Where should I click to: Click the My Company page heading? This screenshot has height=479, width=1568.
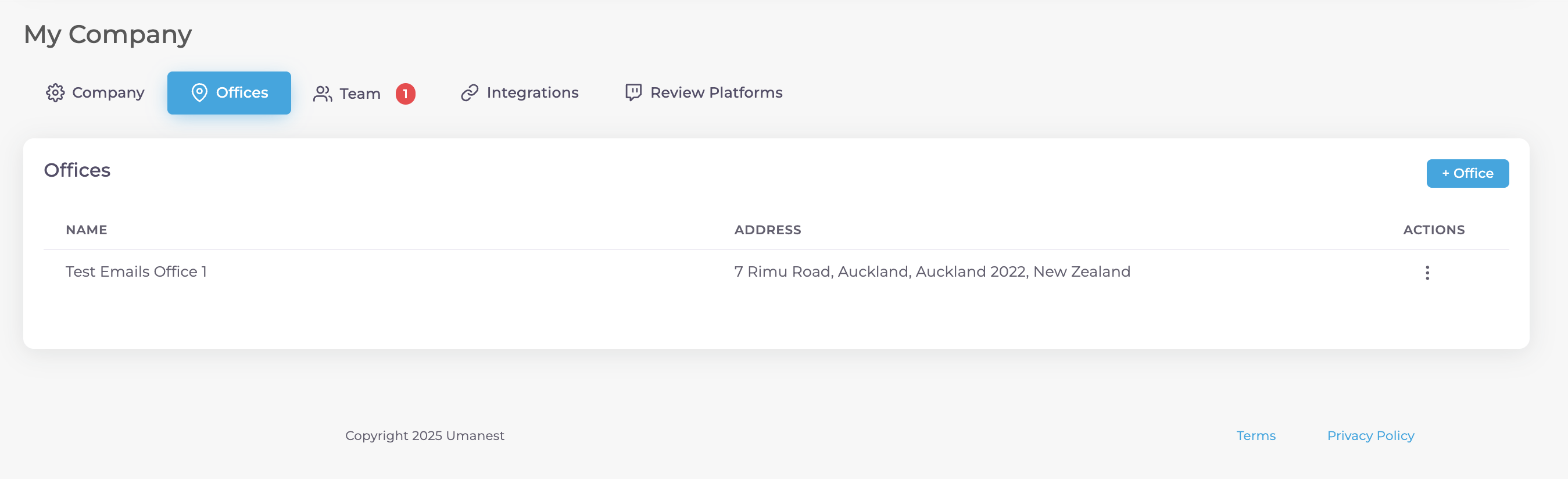pos(108,35)
